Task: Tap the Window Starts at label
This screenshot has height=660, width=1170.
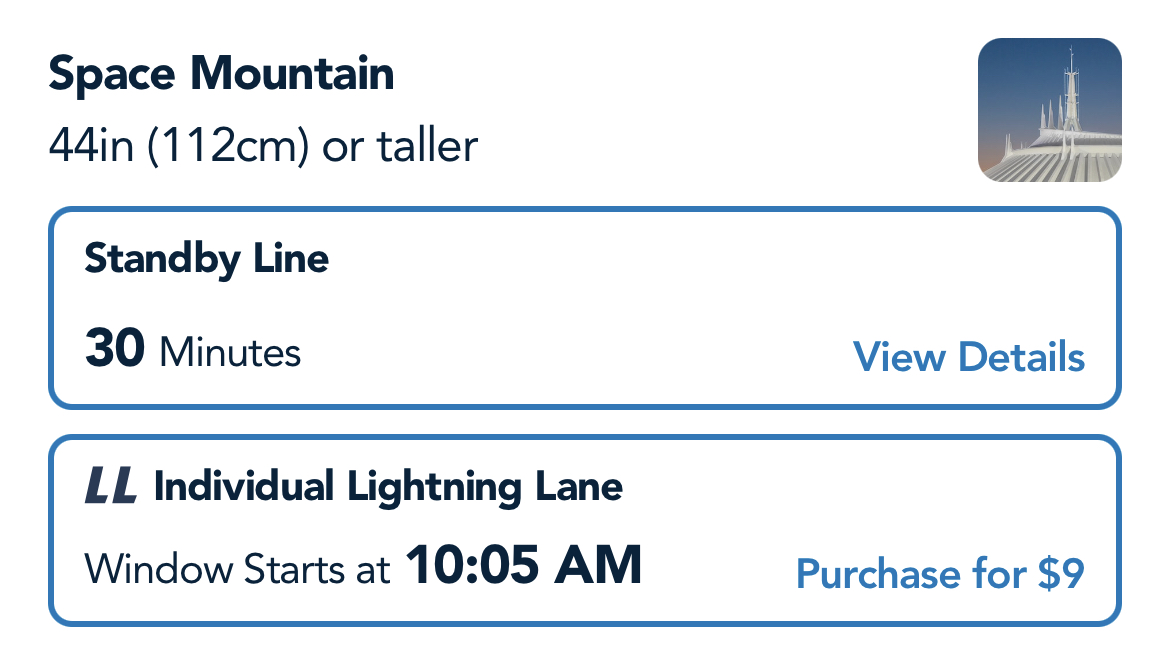Action: [237, 570]
